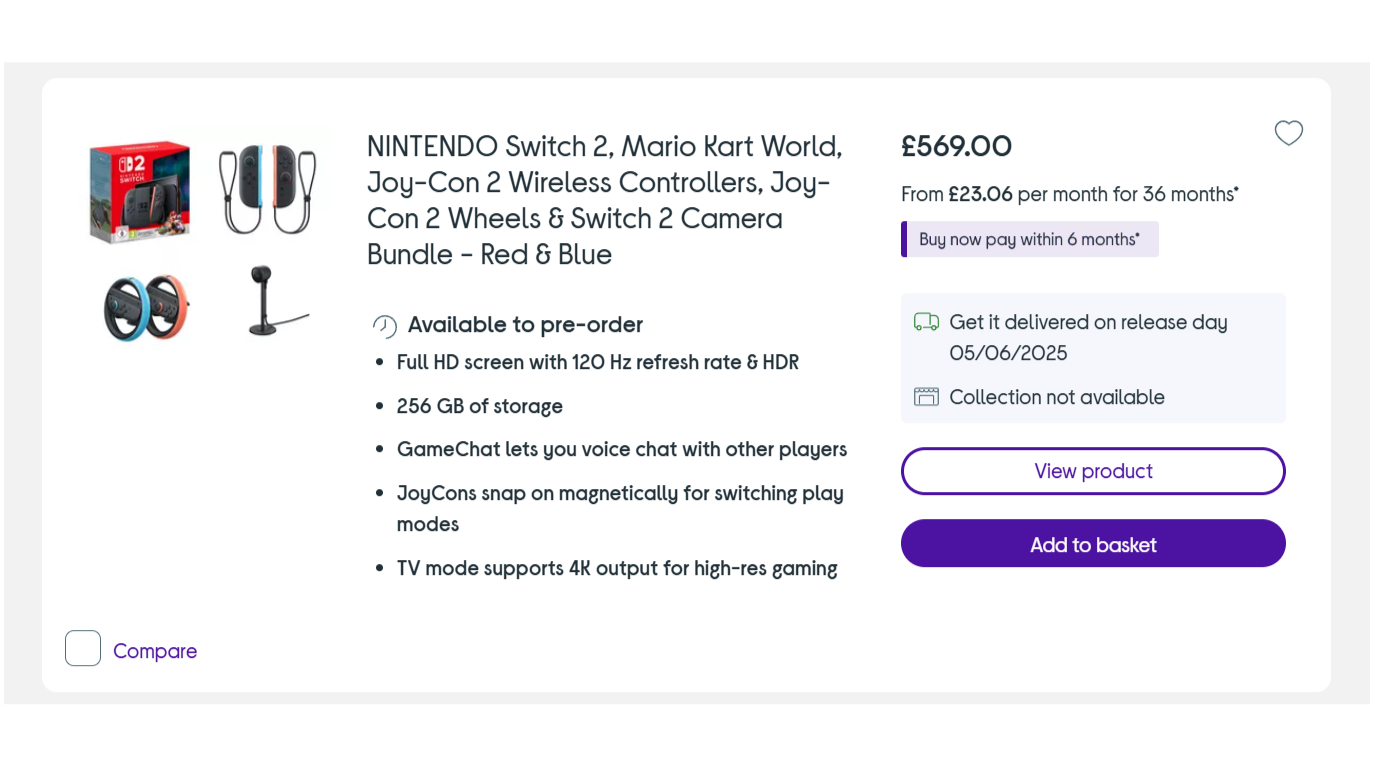Click the Available to pre-order label

525,325
